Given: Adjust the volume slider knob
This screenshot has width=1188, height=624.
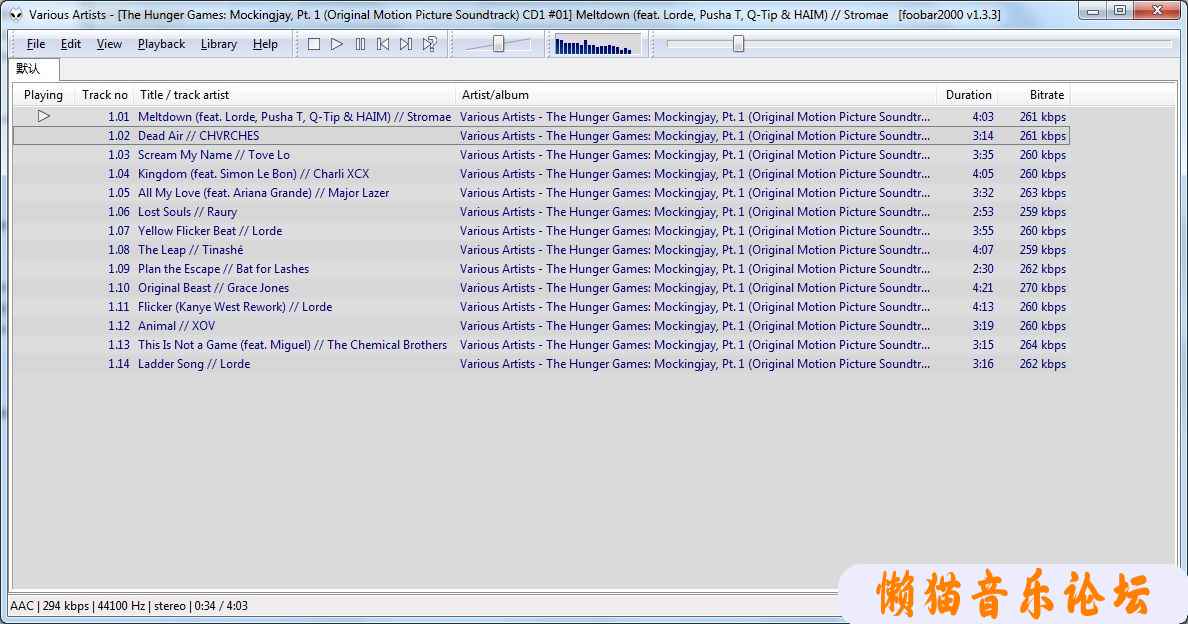Looking at the screenshot, I should (x=499, y=45).
